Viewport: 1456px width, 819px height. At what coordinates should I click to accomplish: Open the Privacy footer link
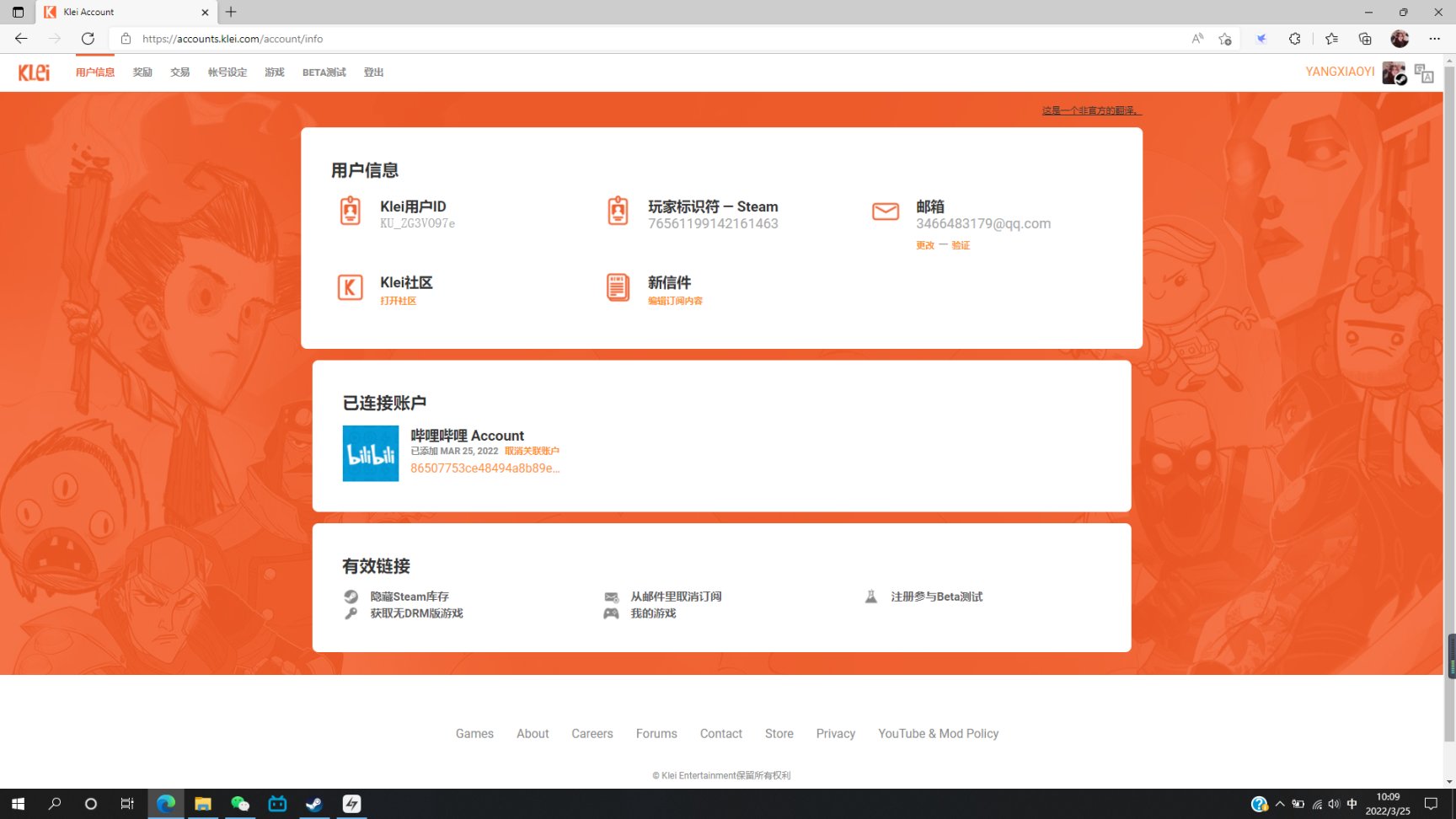[836, 734]
